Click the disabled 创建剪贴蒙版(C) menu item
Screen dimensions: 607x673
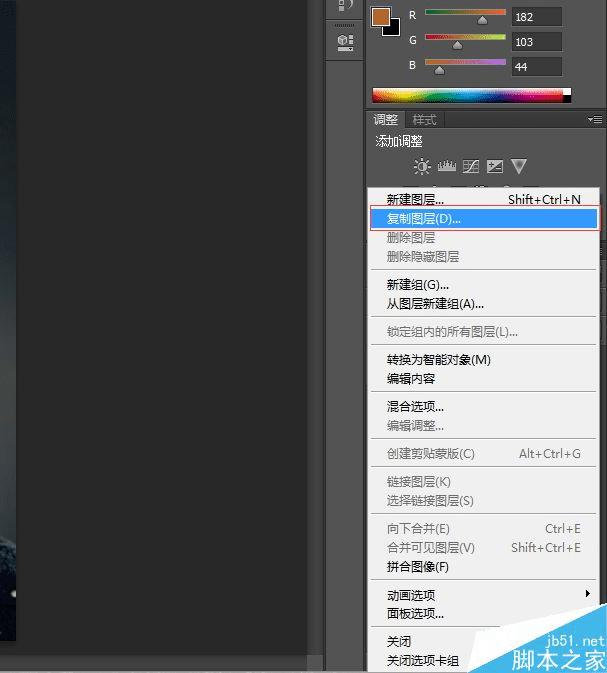(x=483, y=454)
